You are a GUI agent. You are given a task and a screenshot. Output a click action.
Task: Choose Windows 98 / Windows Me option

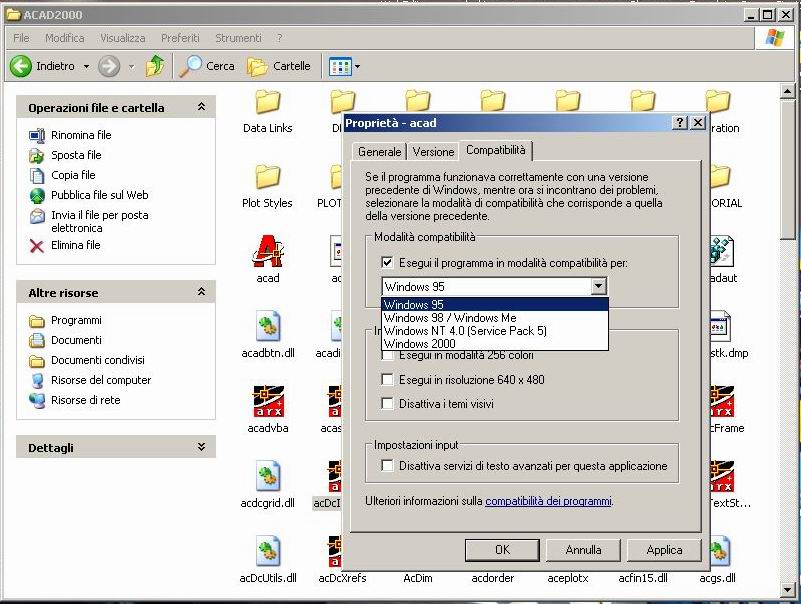(x=494, y=318)
